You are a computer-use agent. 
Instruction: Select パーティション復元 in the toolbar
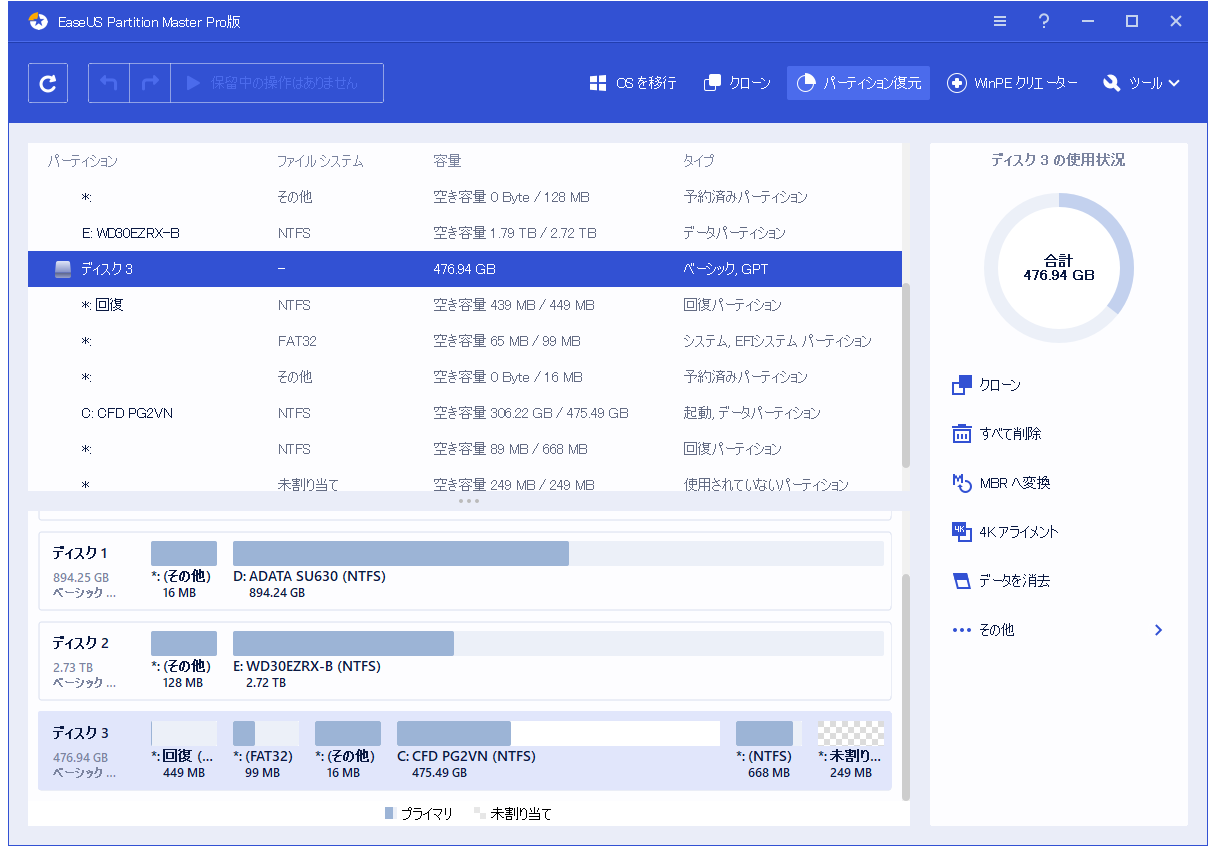(x=859, y=83)
